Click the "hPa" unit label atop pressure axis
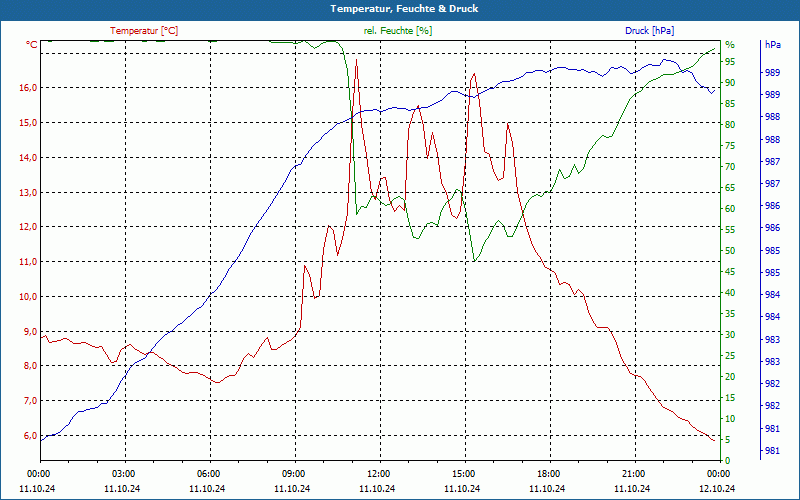This screenshot has width=800, height=500. coord(773,45)
